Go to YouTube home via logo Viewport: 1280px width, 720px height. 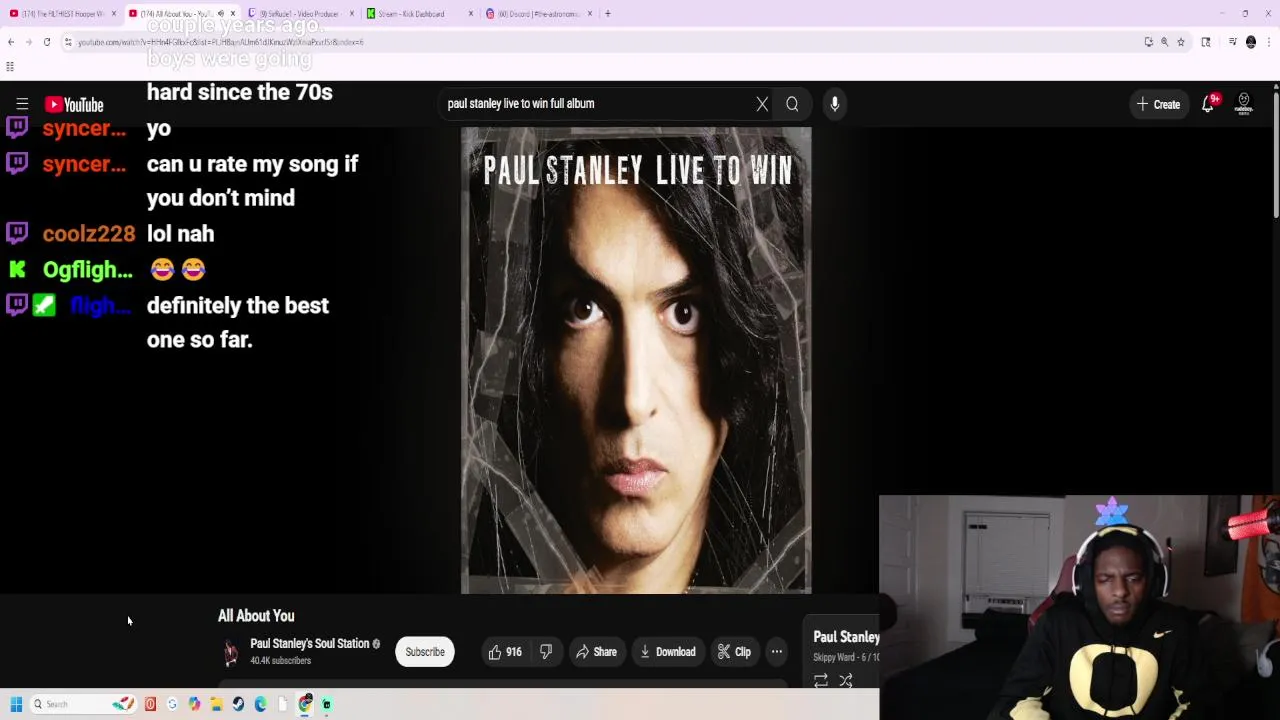(74, 104)
